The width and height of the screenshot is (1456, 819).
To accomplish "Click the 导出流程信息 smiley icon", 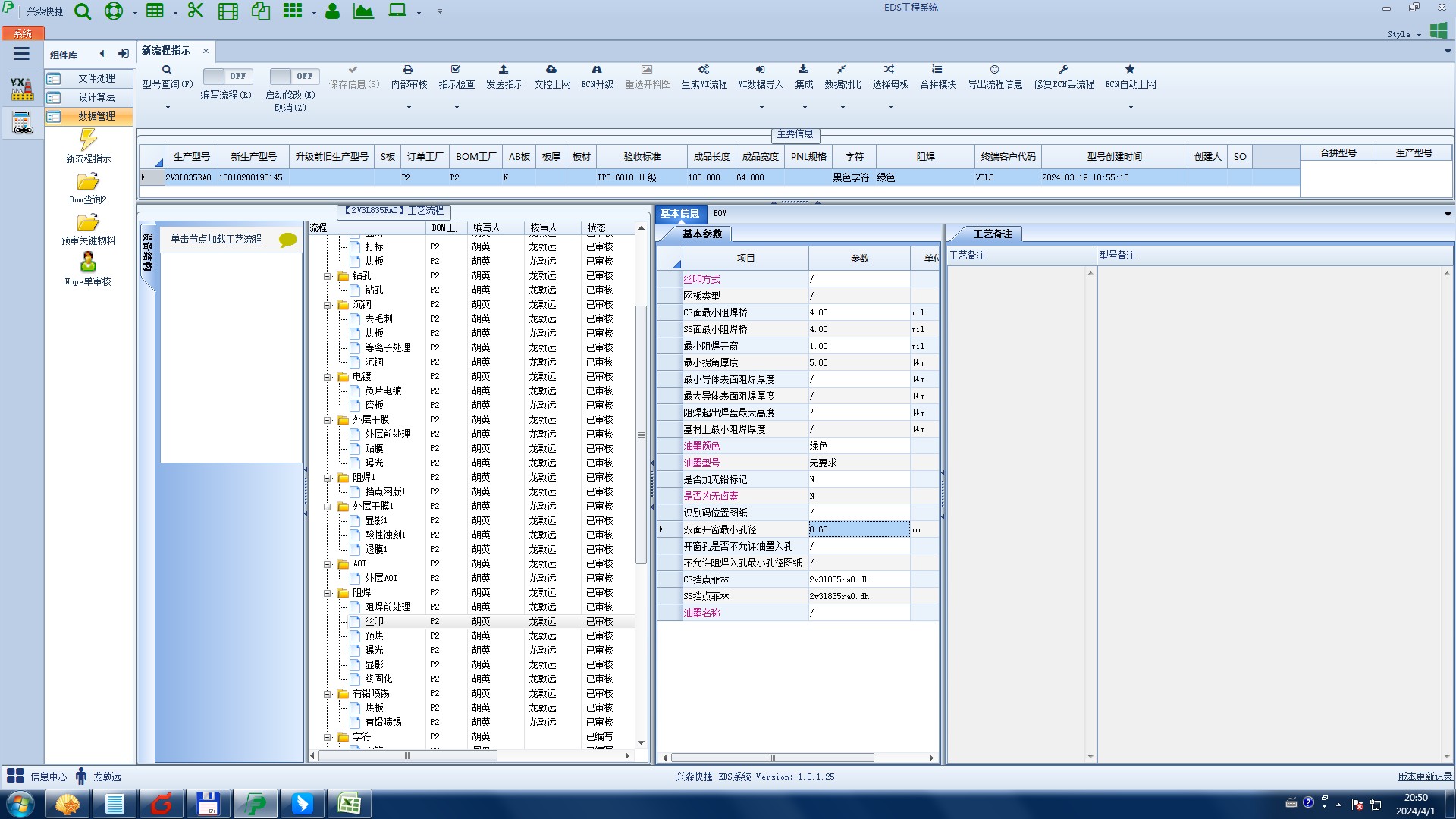I will coord(994,70).
